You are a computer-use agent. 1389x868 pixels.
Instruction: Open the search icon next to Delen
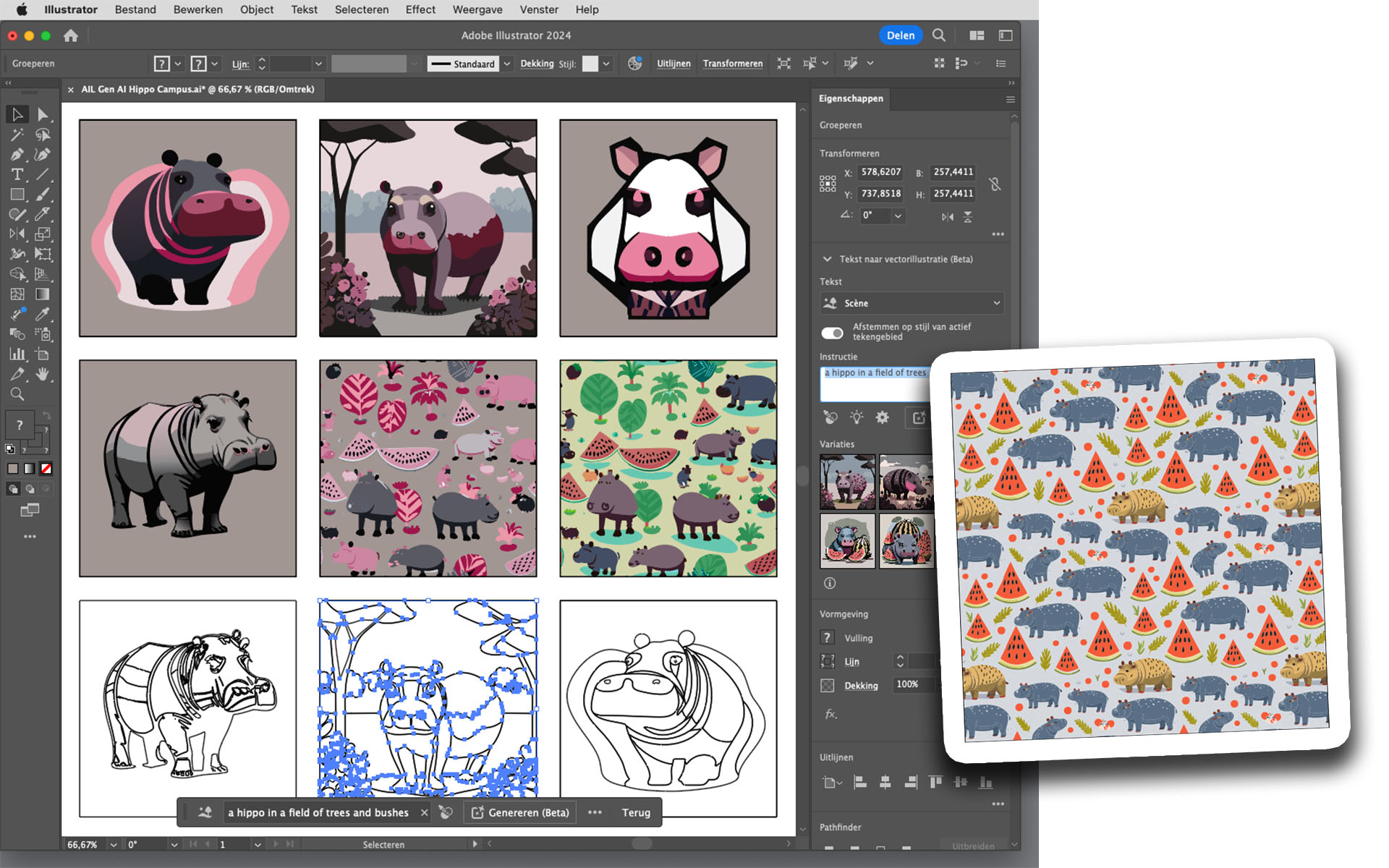[x=938, y=35]
